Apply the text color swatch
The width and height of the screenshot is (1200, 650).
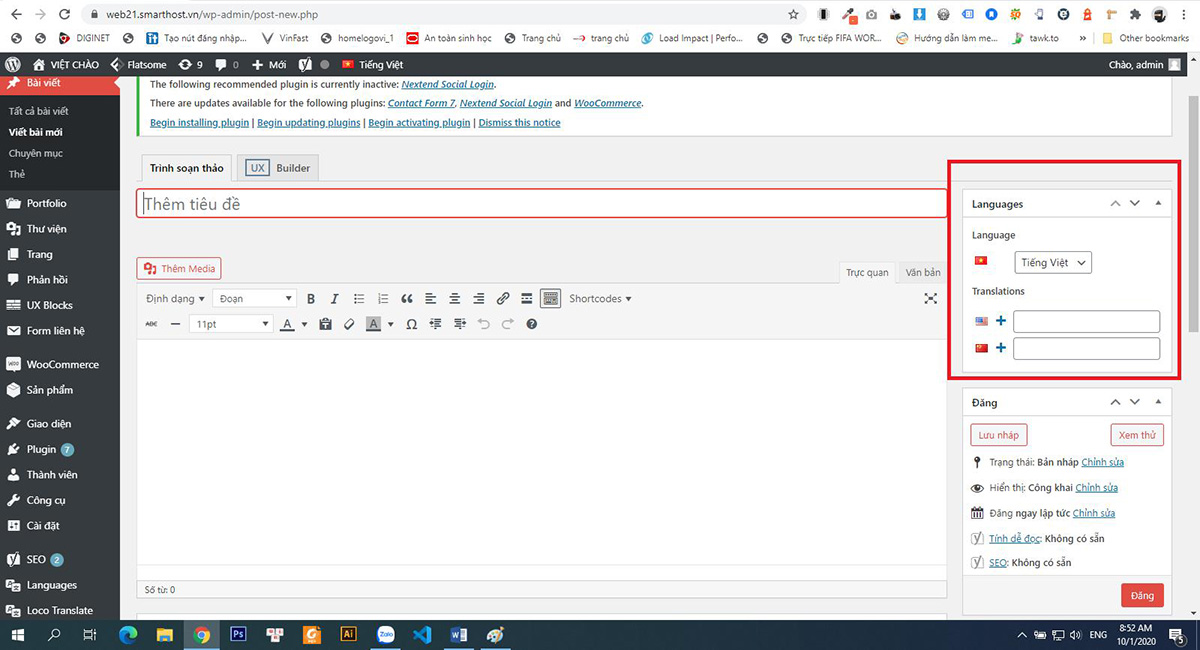[x=287, y=324]
